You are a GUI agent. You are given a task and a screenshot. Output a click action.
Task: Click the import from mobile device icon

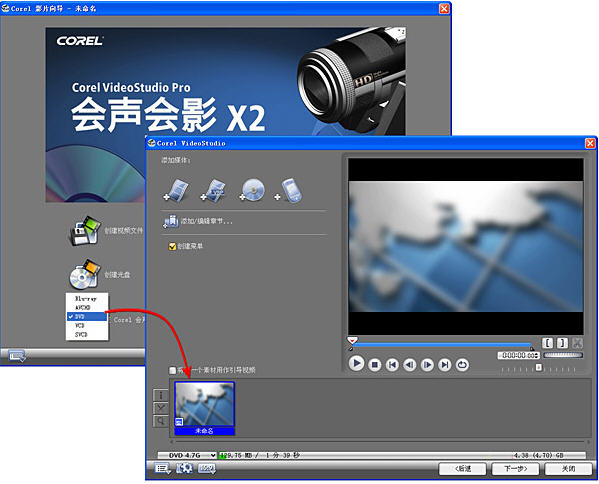[289, 190]
